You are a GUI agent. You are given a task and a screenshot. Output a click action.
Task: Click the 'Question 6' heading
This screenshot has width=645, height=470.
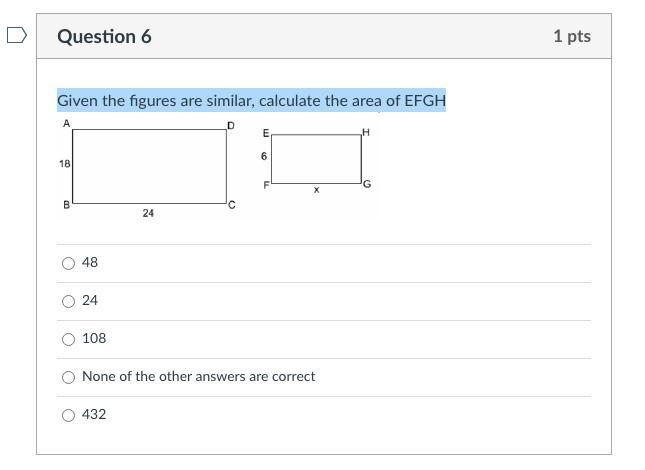click(104, 36)
